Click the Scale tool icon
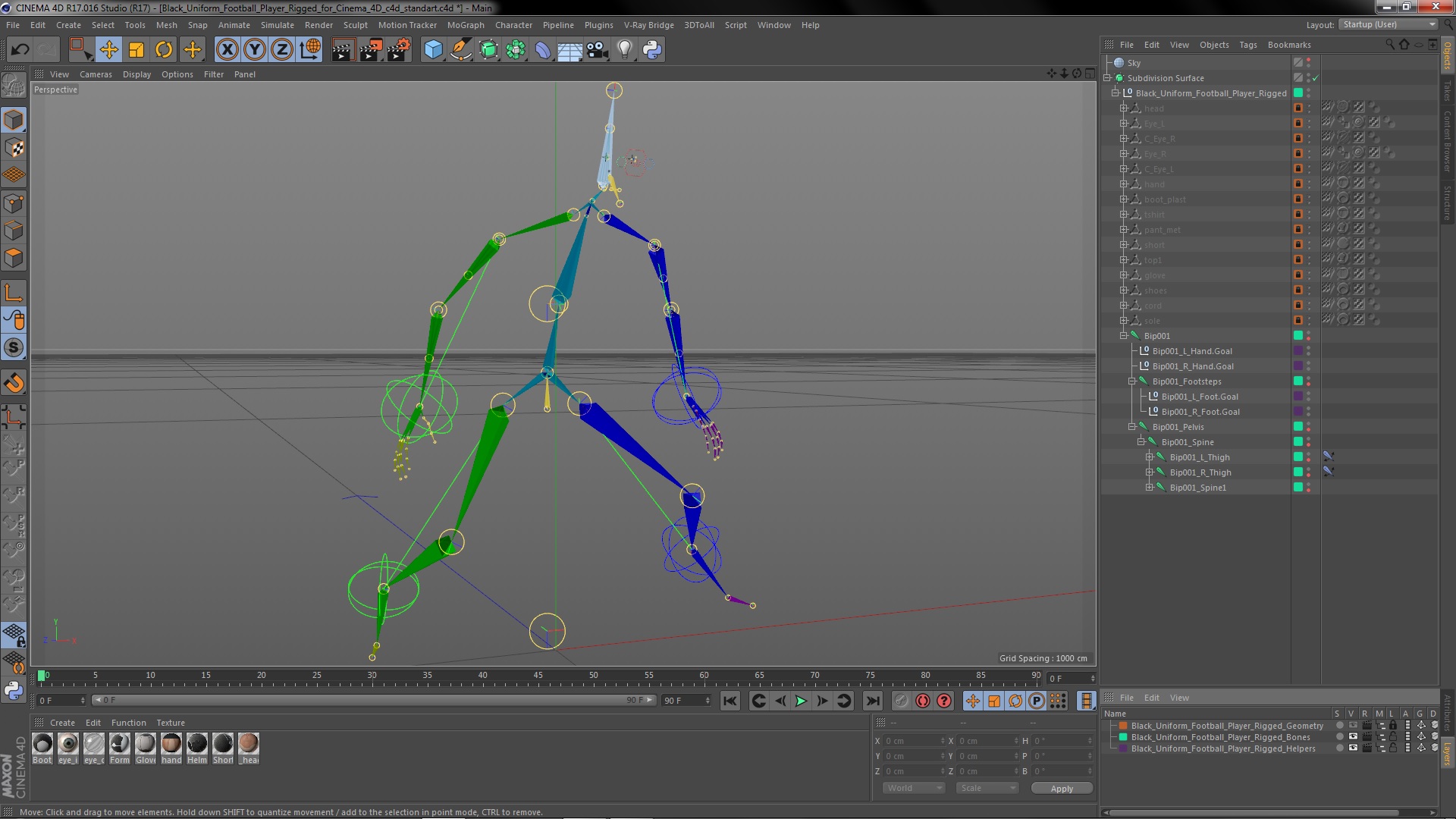This screenshot has height=819, width=1456. 136,50
